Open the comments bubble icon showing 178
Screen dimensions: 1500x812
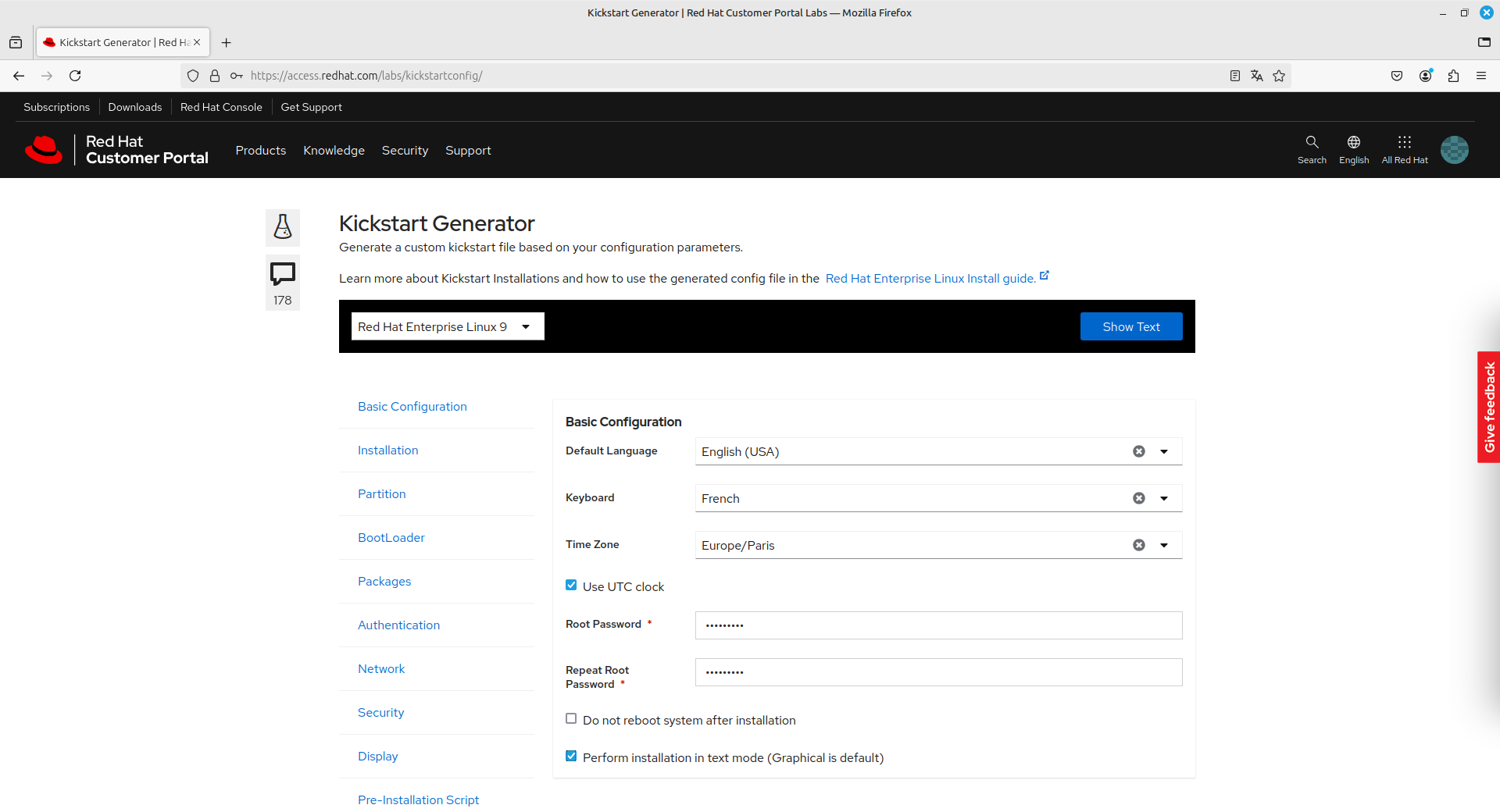[x=283, y=283]
